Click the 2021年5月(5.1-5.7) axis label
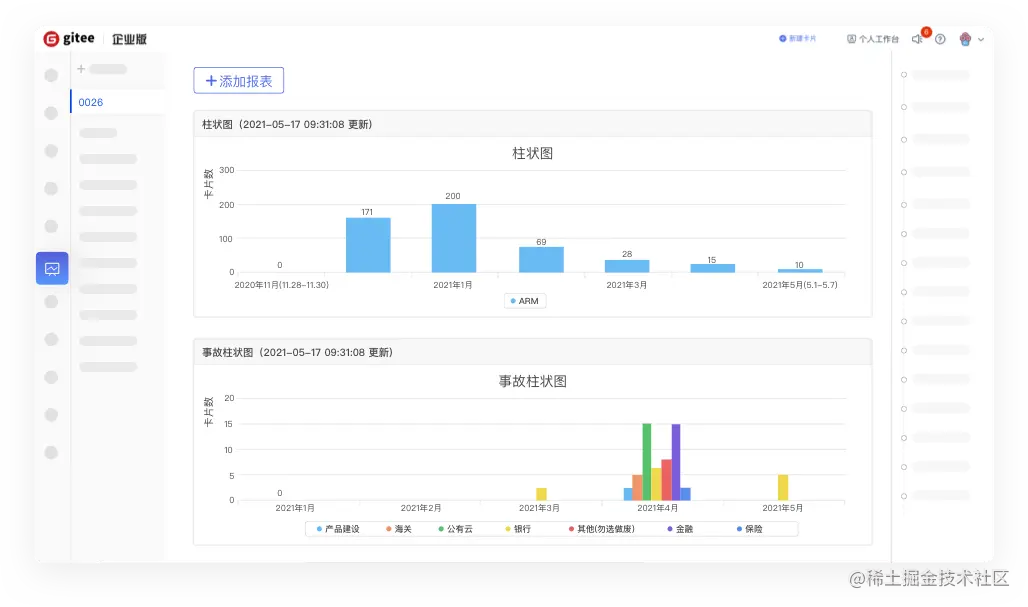The image size is (1028, 607). tap(800, 285)
